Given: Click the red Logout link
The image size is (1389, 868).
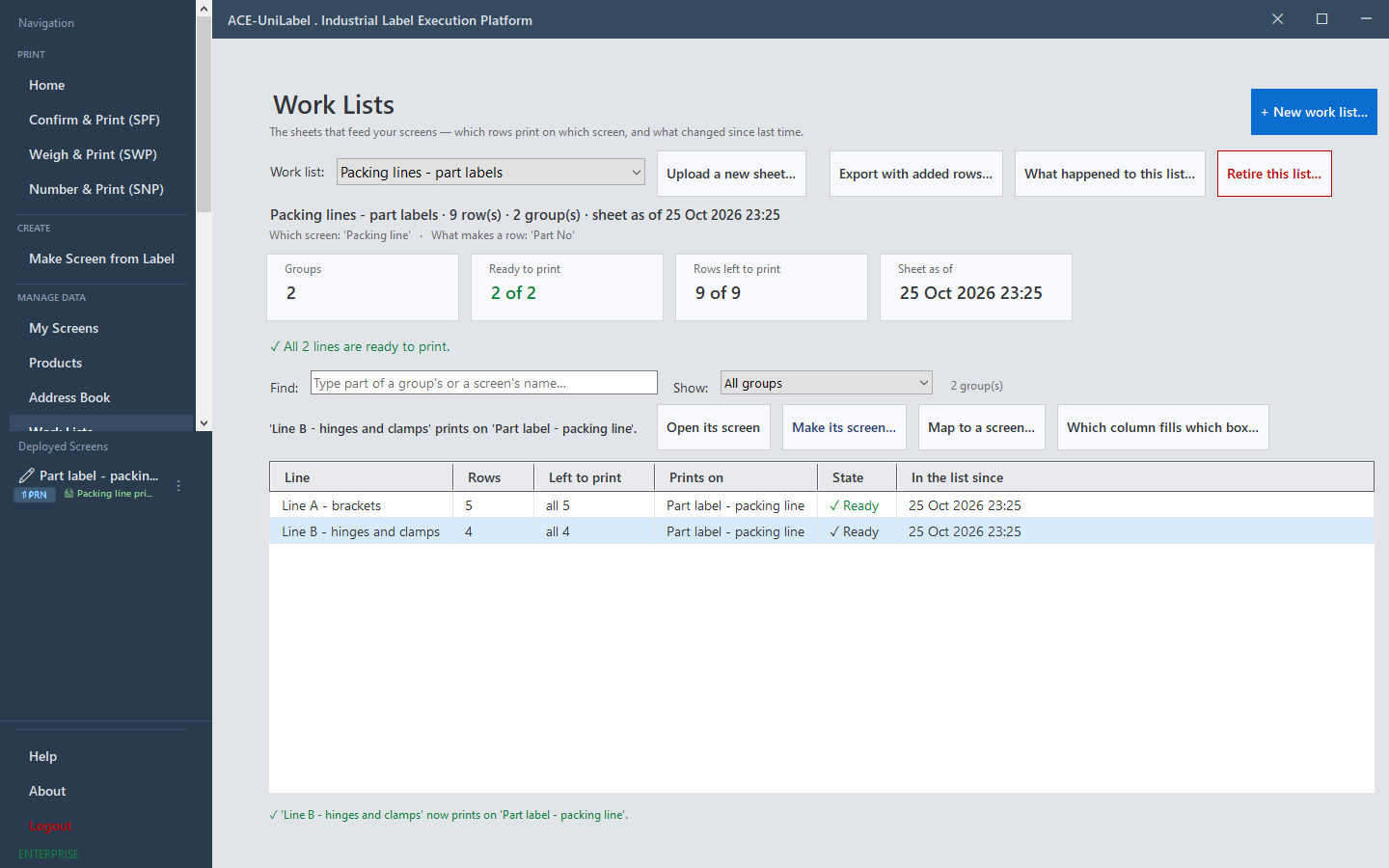Looking at the screenshot, I should coord(50,826).
